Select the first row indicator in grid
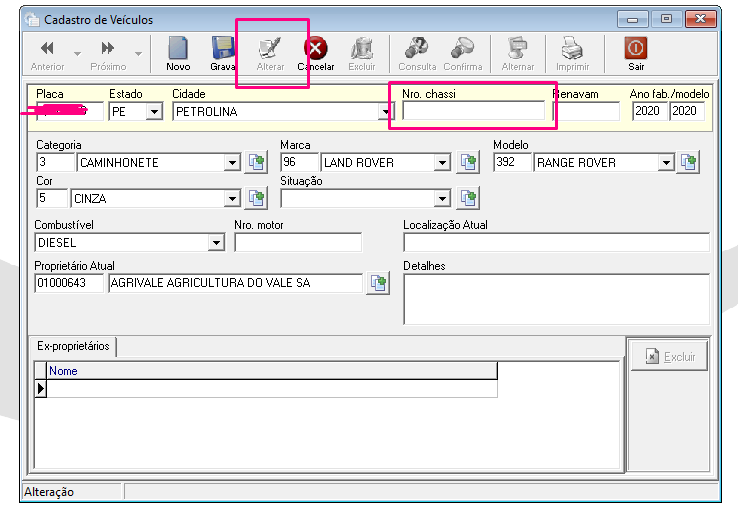This screenshot has height=505, width=738. tap(40, 389)
